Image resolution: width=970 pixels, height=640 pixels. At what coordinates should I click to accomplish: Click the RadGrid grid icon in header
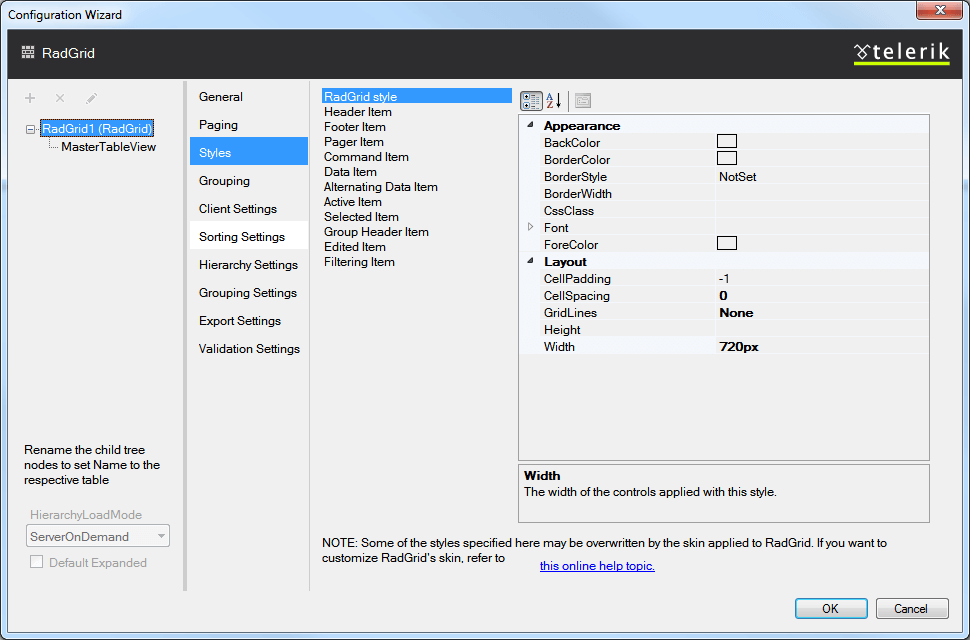28,53
